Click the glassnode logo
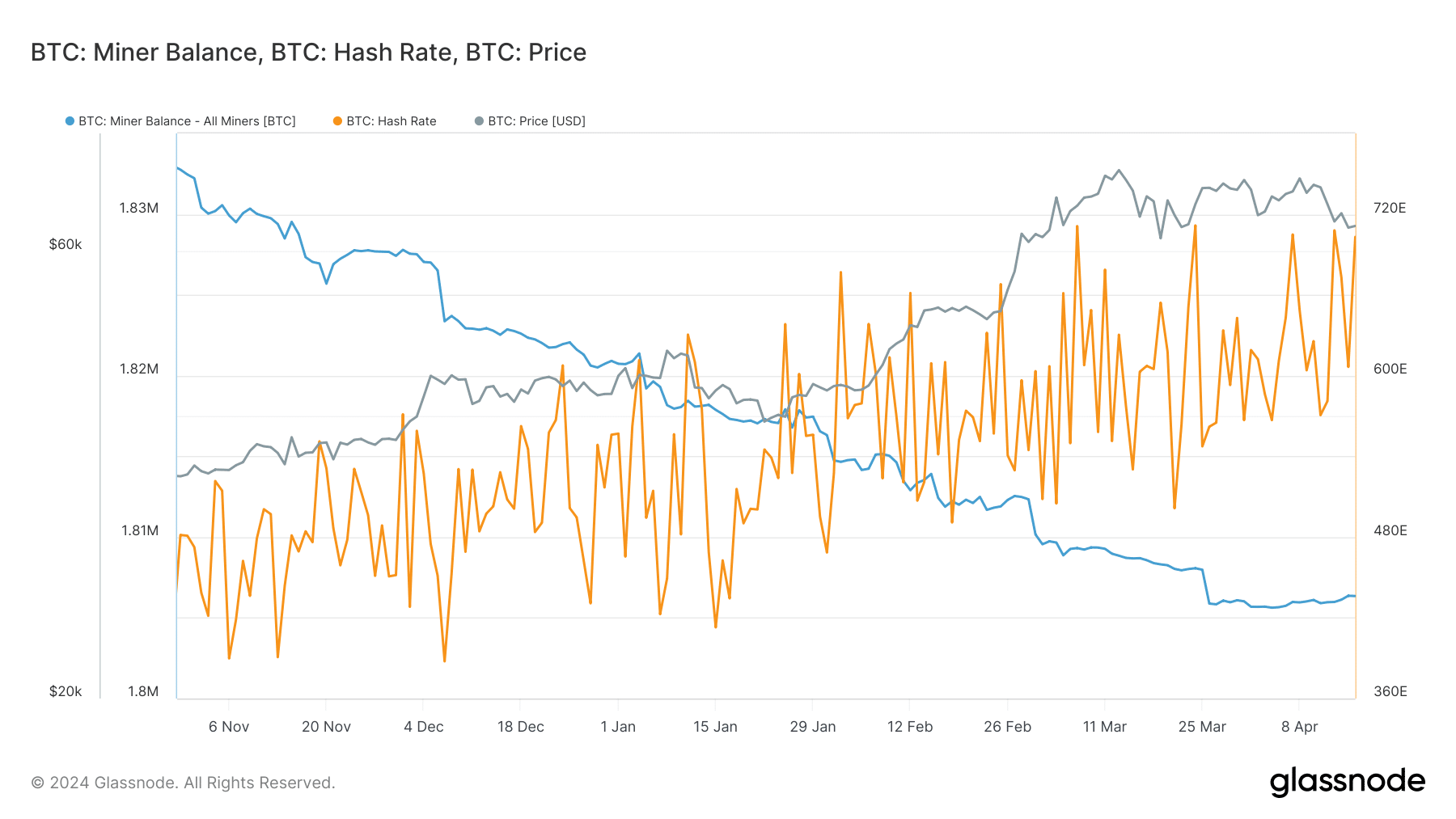Viewport: 1456px width, 819px height. coord(1348,782)
